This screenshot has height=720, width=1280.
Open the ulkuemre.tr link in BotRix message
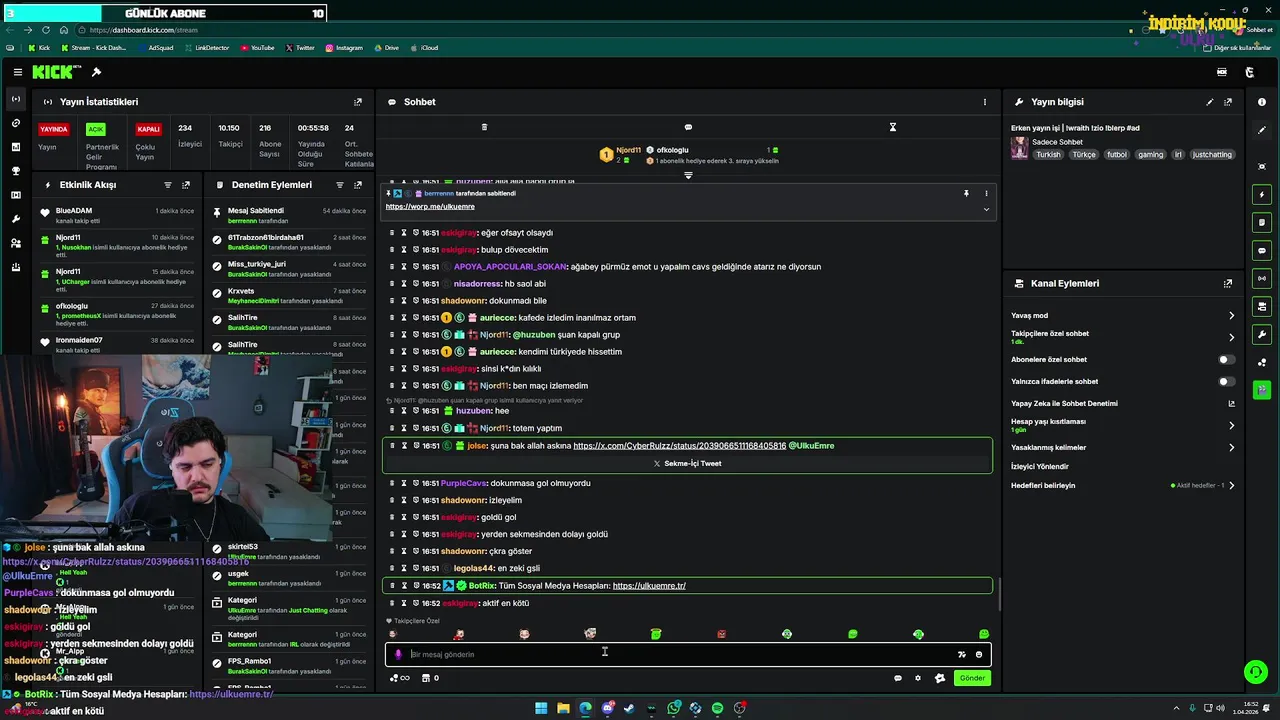click(x=649, y=586)
